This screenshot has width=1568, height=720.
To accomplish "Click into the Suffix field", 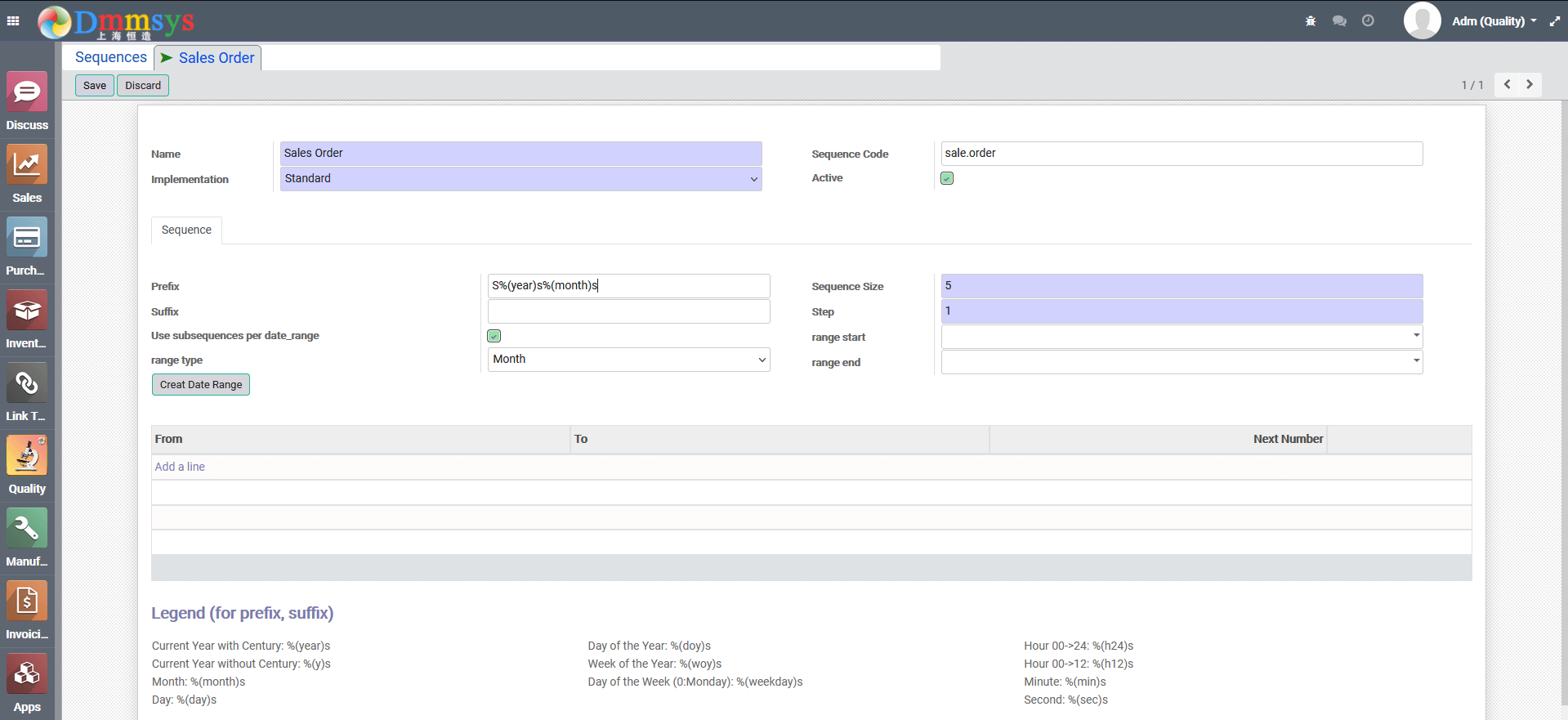I will [628, 311].
